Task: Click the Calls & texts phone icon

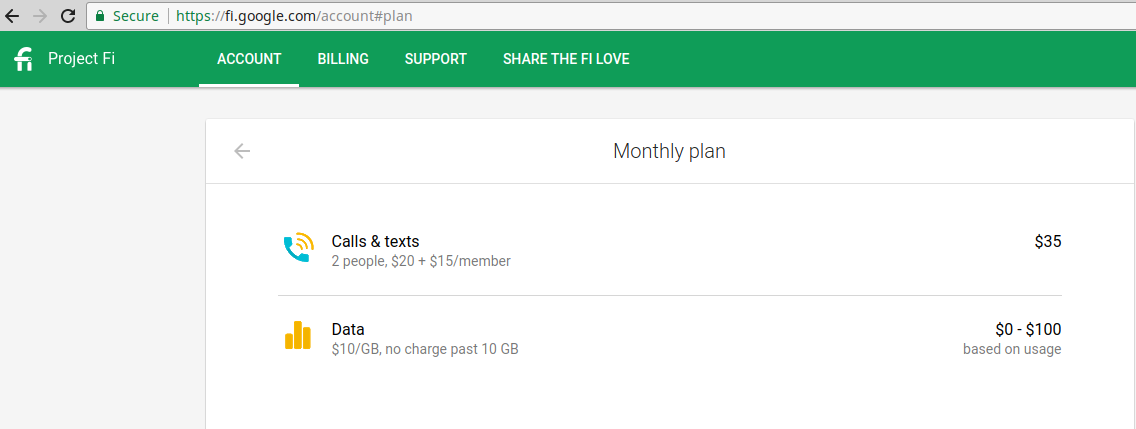Action: (298, 247)
